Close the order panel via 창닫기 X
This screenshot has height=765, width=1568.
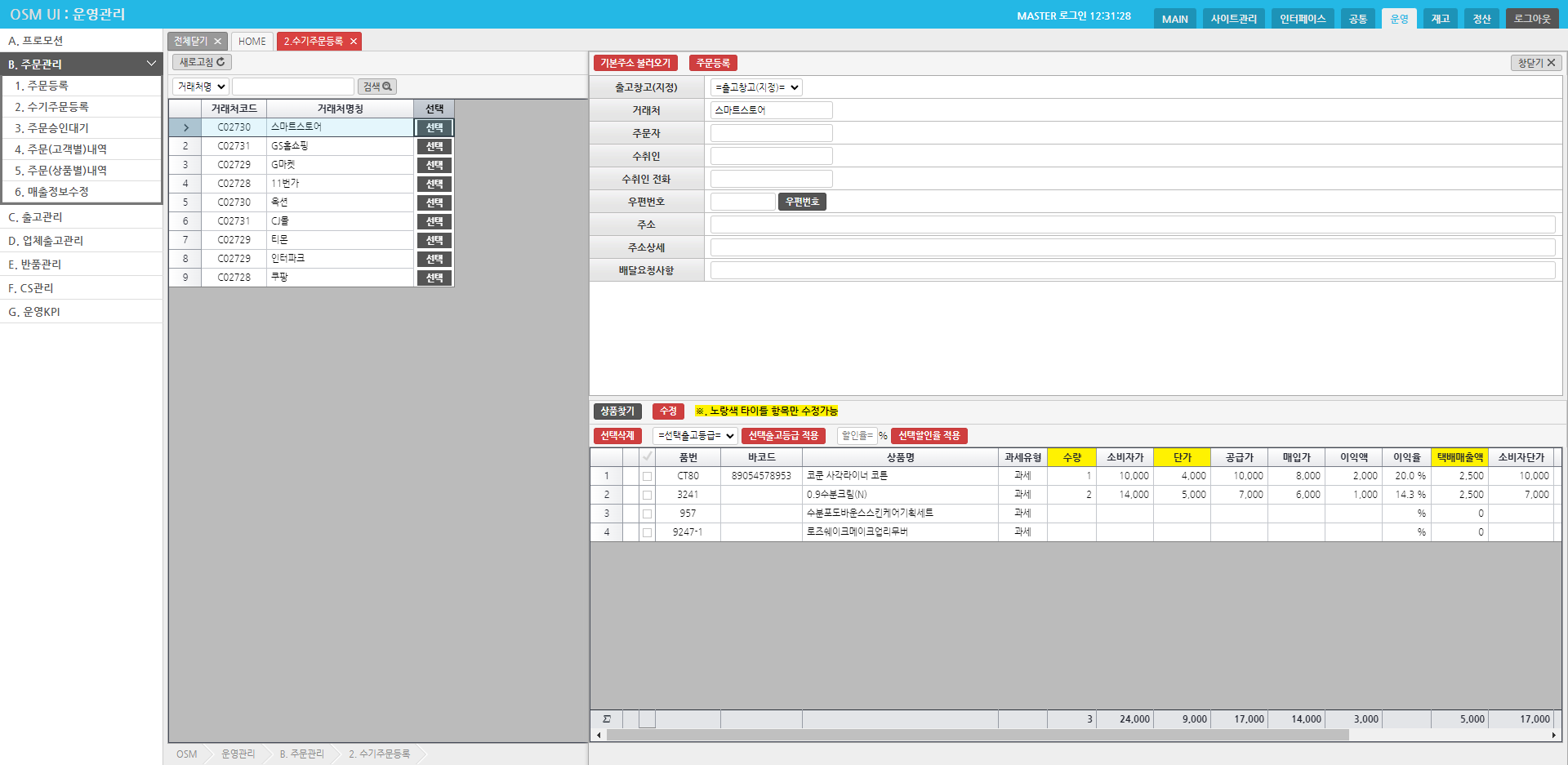pyautogui.click(x=1536, y=63)
